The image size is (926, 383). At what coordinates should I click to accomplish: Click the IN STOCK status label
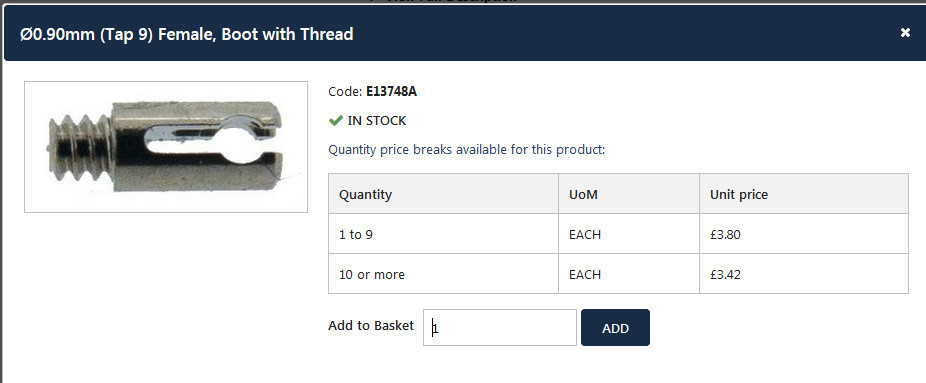click(377, 121)
